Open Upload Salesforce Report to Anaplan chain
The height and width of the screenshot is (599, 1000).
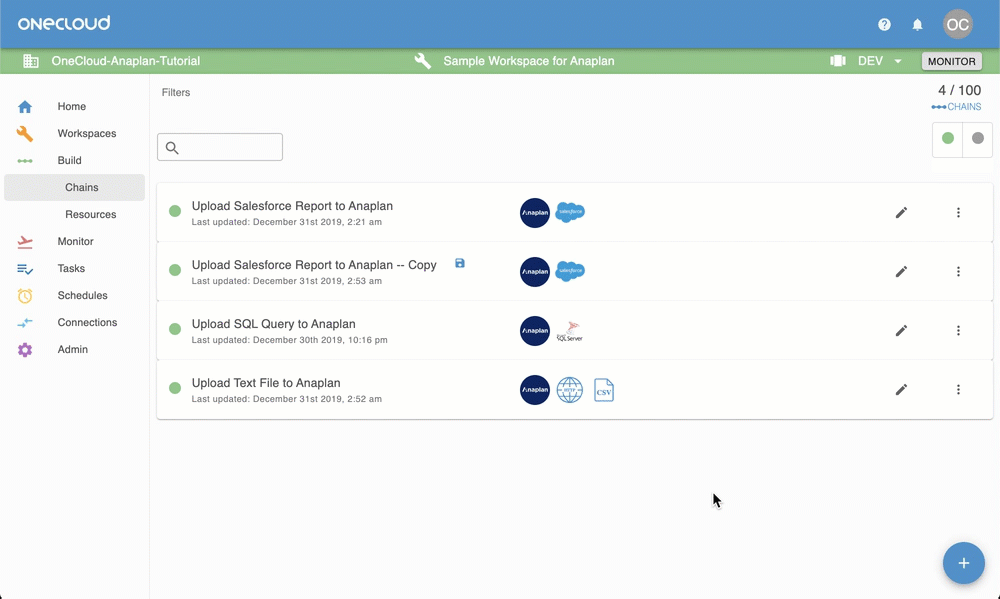point(292,206)
